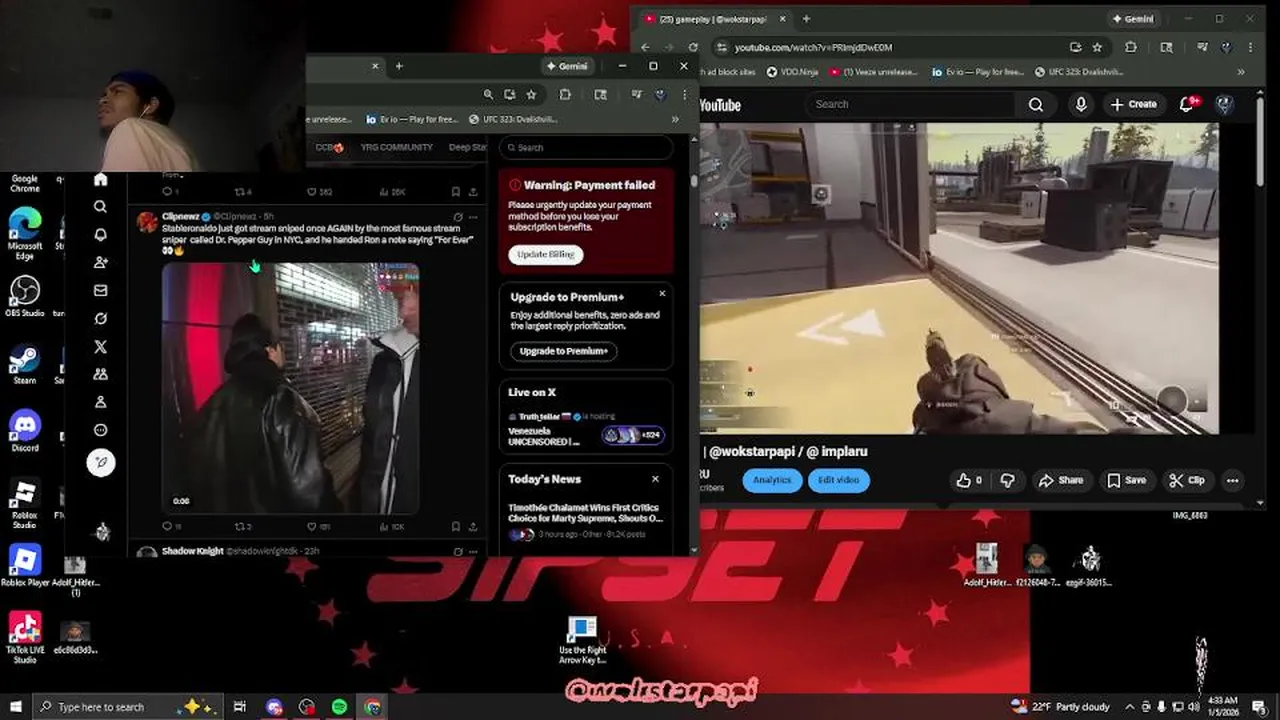Click YouTube search magnifier button
This screenshot has height=720, width=1280.
click(1036, 104)
